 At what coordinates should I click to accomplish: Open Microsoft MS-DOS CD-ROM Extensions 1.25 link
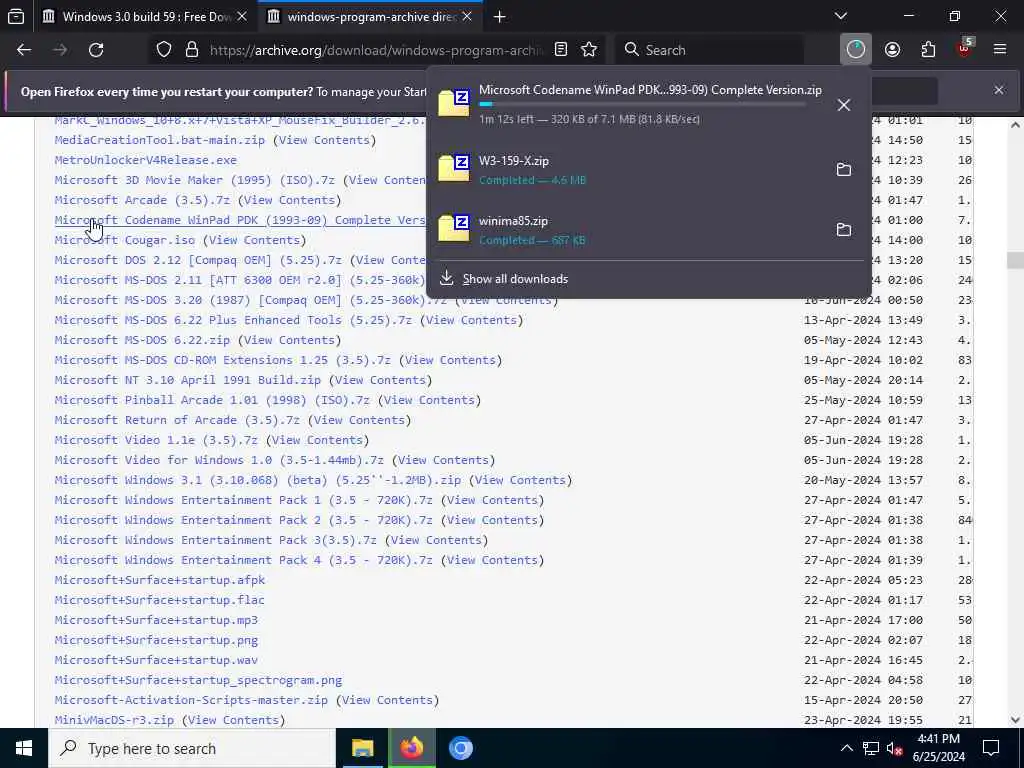coord(223,360)
